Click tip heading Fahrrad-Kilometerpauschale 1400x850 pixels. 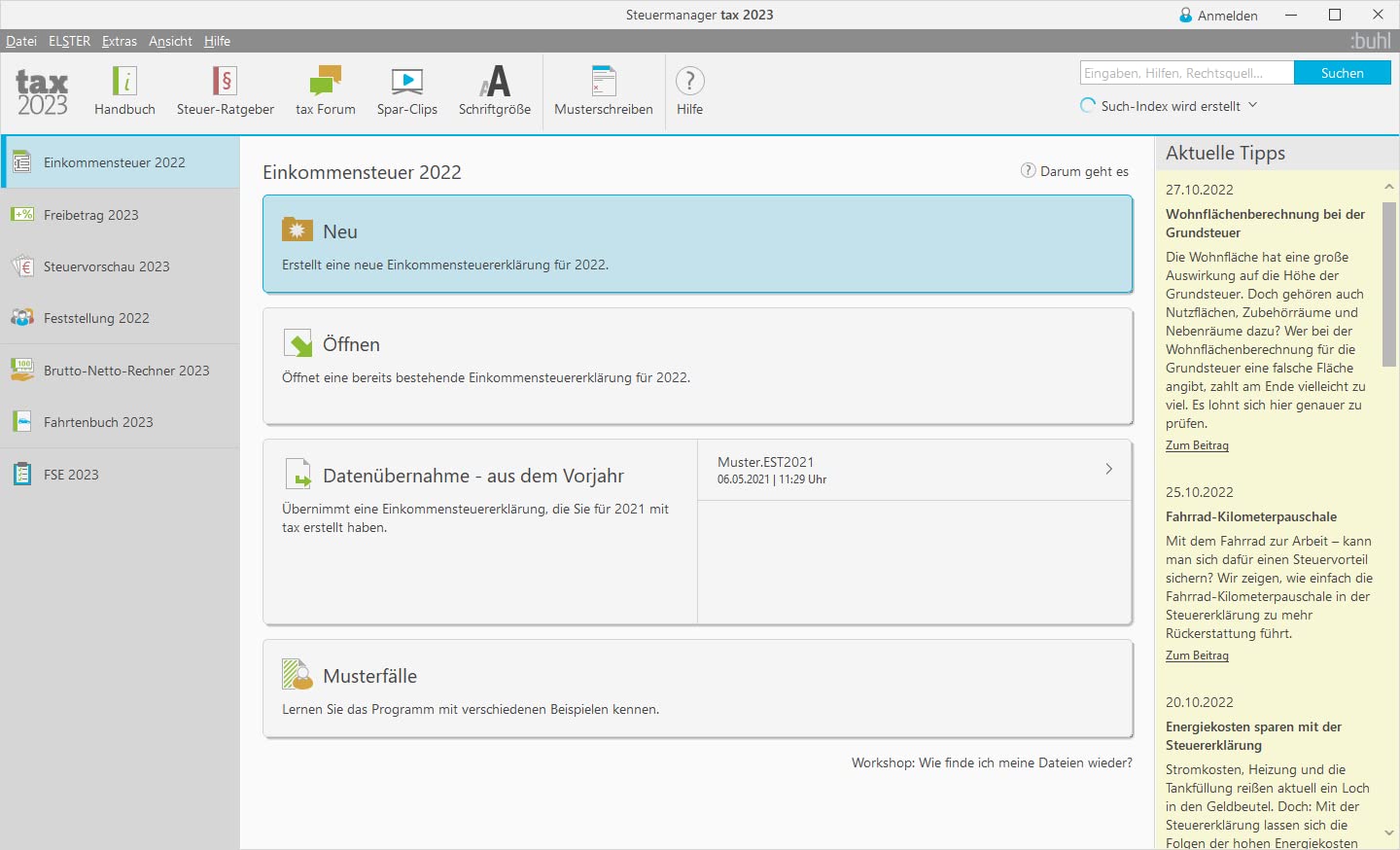(x=1251, y=516)
